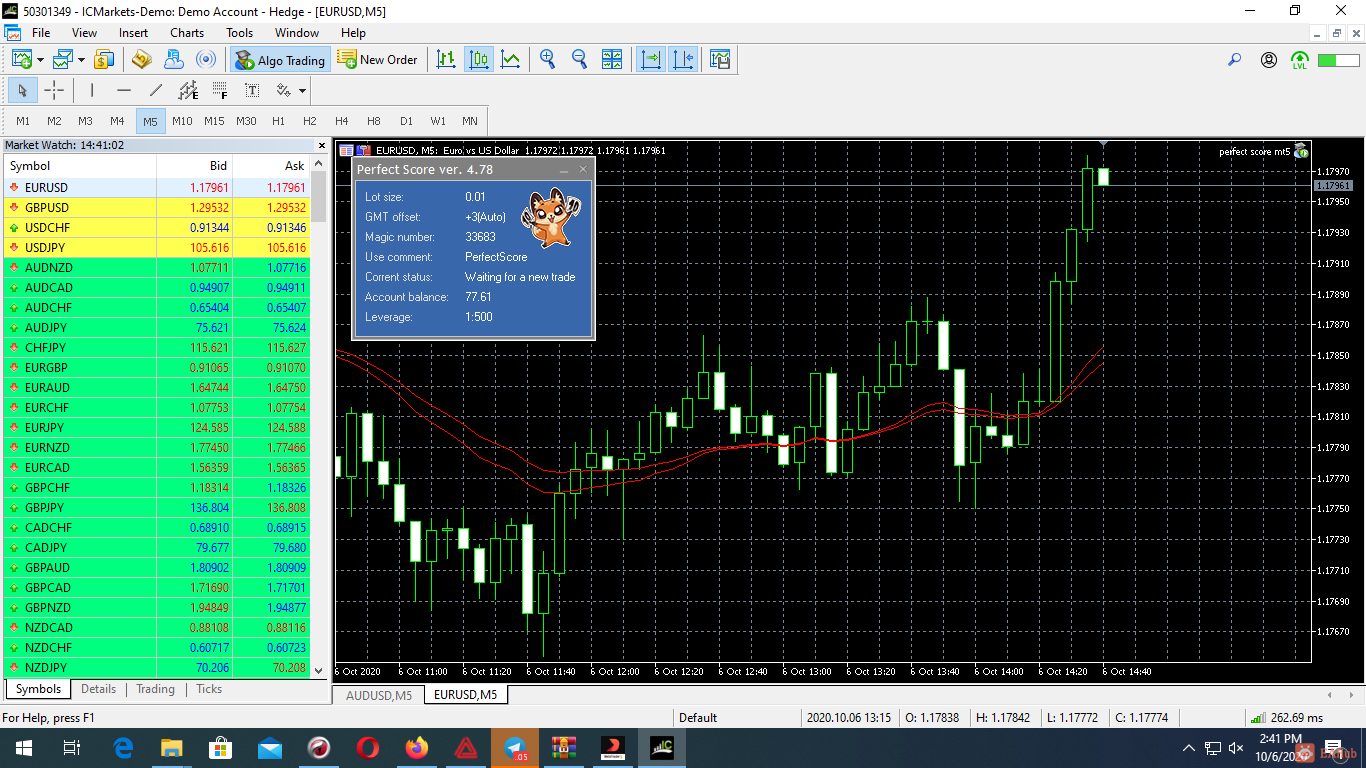The width and height of the screenshot is (1366, 768).
Task: Switch to Market Watch Trading tab
Action: tap(155, 689)
